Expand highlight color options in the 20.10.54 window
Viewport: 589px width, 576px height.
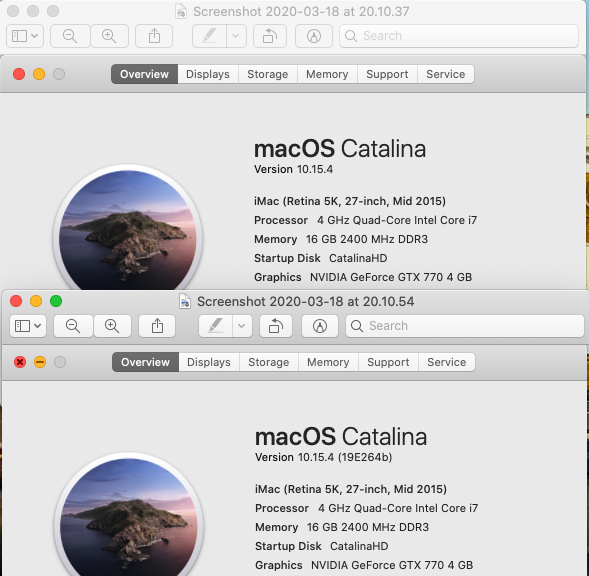tap(242, 326)
